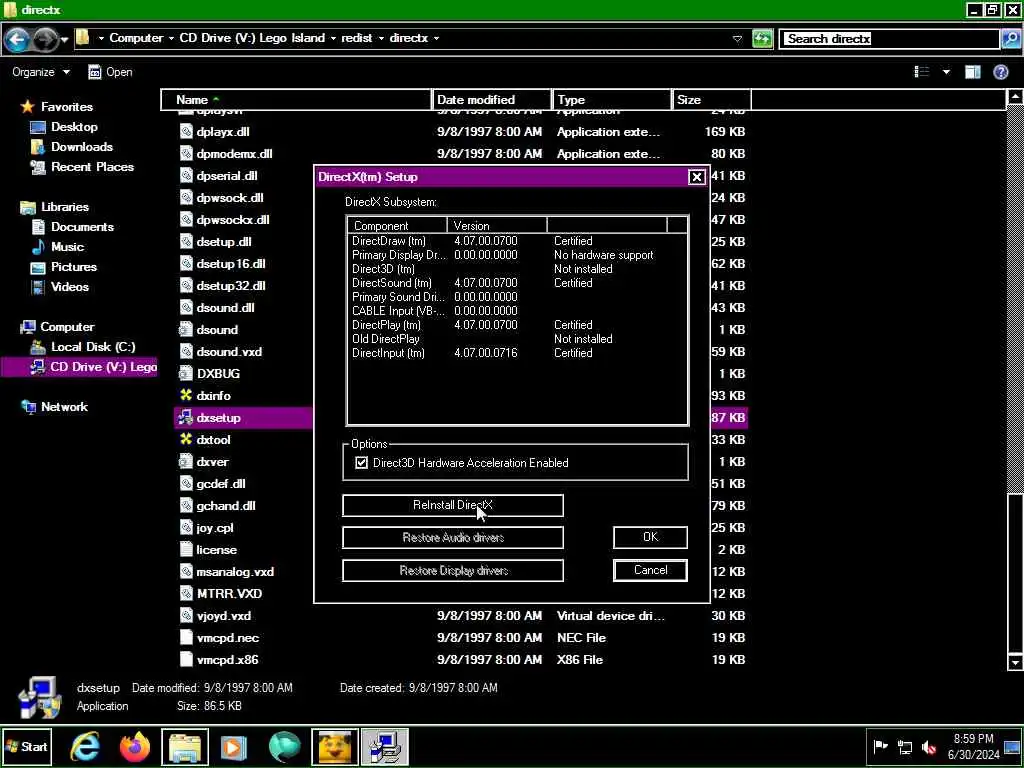Click the ReInstall DirectX button
Image resolution: width=1024 pixels, height=768 pixels.
(453, 505)
